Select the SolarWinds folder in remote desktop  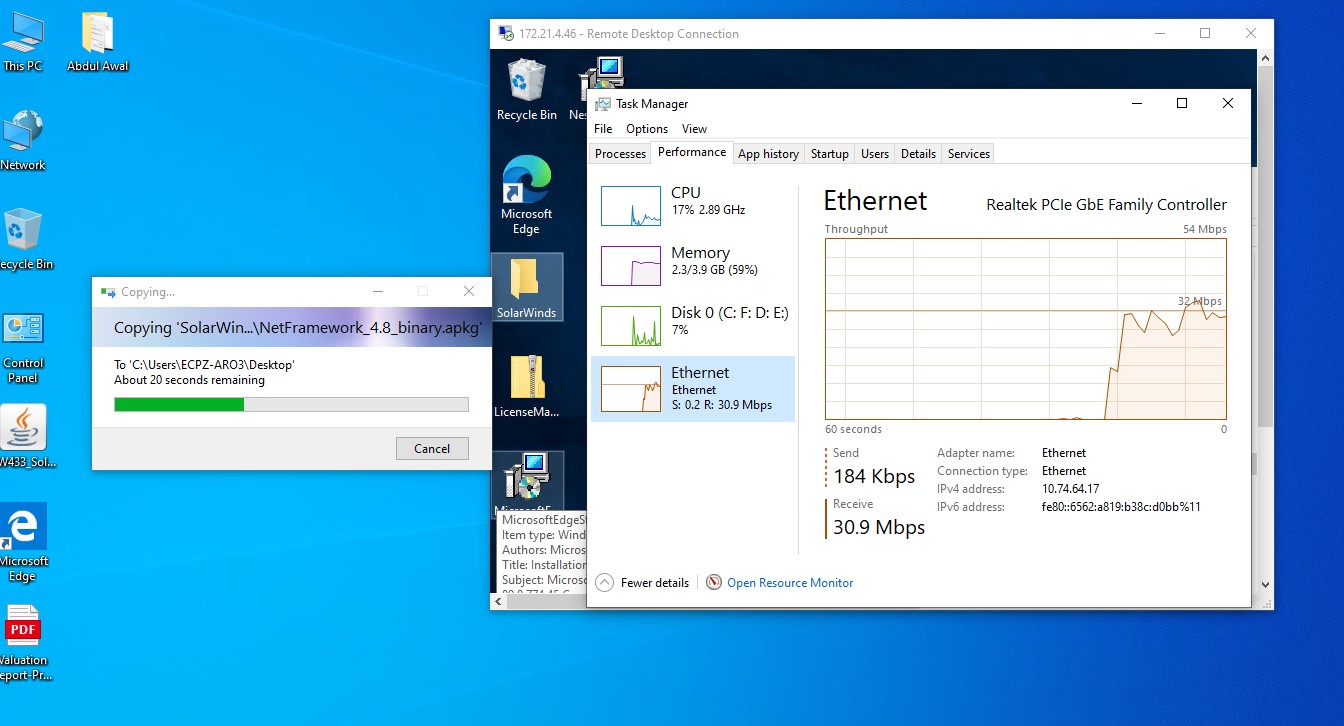[527, 287]
